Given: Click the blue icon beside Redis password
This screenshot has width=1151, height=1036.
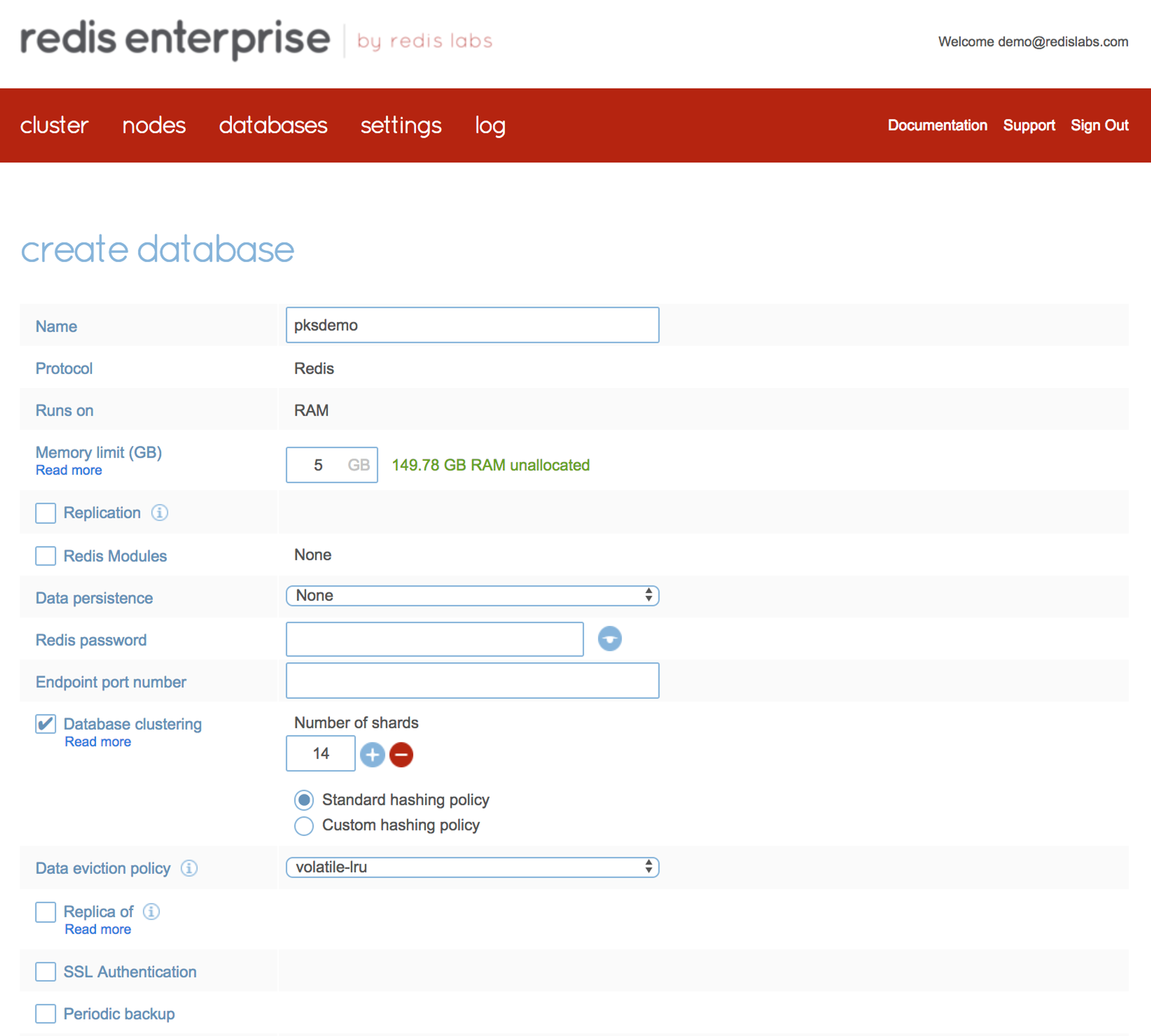Looking at the screenshot, I should [x=609, y=639].
